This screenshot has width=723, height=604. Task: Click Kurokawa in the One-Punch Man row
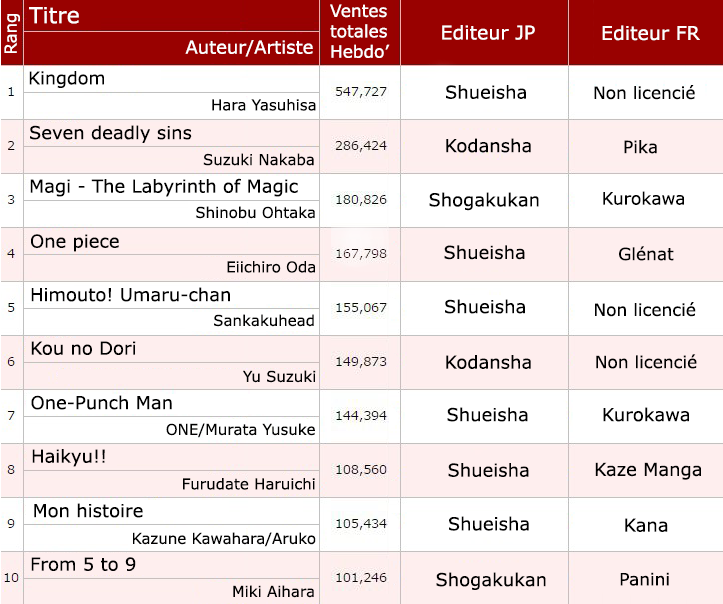click(646, 415)
